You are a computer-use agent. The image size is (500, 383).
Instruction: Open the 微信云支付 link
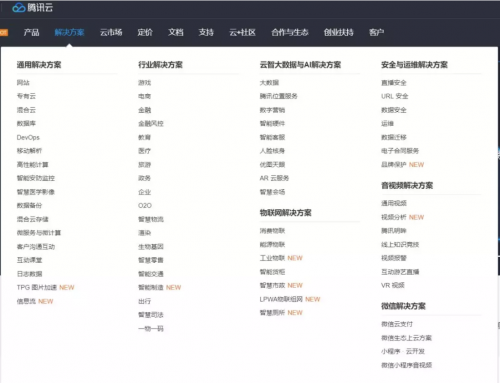pos(397,324)
